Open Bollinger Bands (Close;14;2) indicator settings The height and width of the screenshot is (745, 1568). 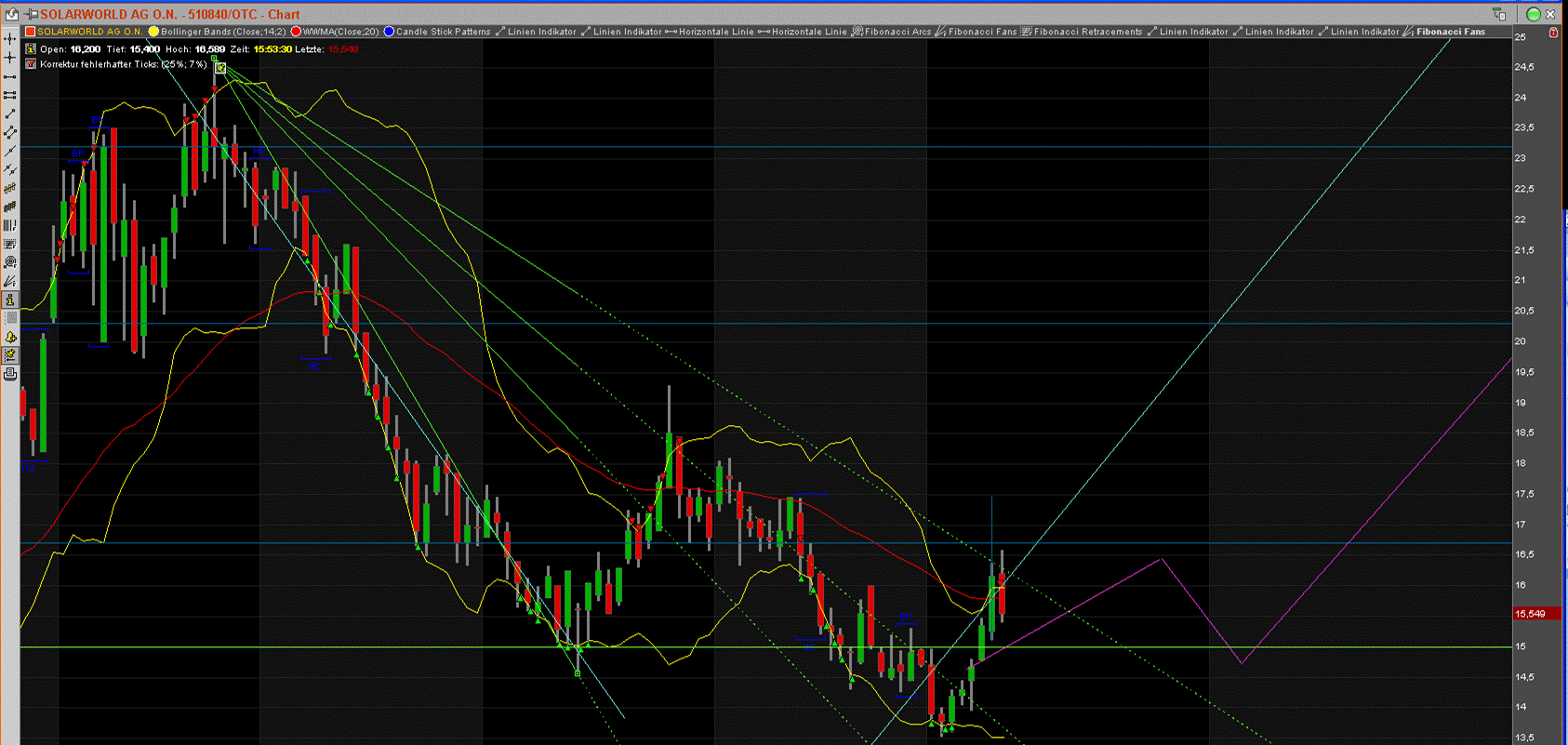click(223, 32)
